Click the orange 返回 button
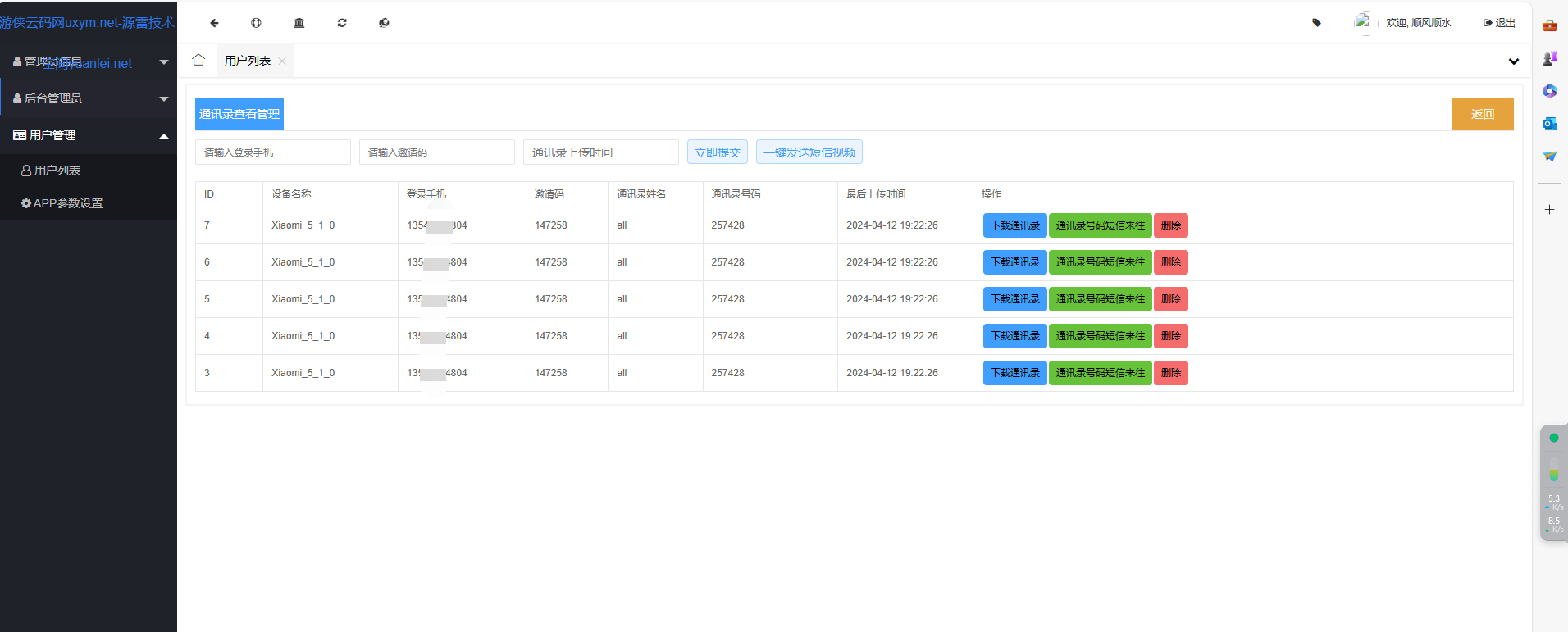 click(1483, 114)
